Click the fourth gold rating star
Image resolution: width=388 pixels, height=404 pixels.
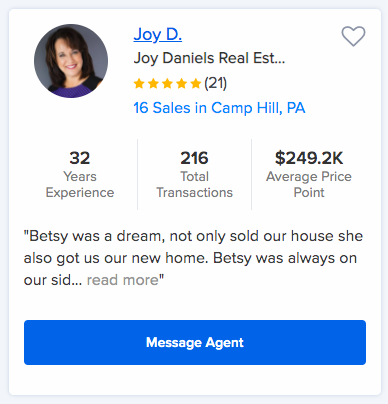point(182,83)
